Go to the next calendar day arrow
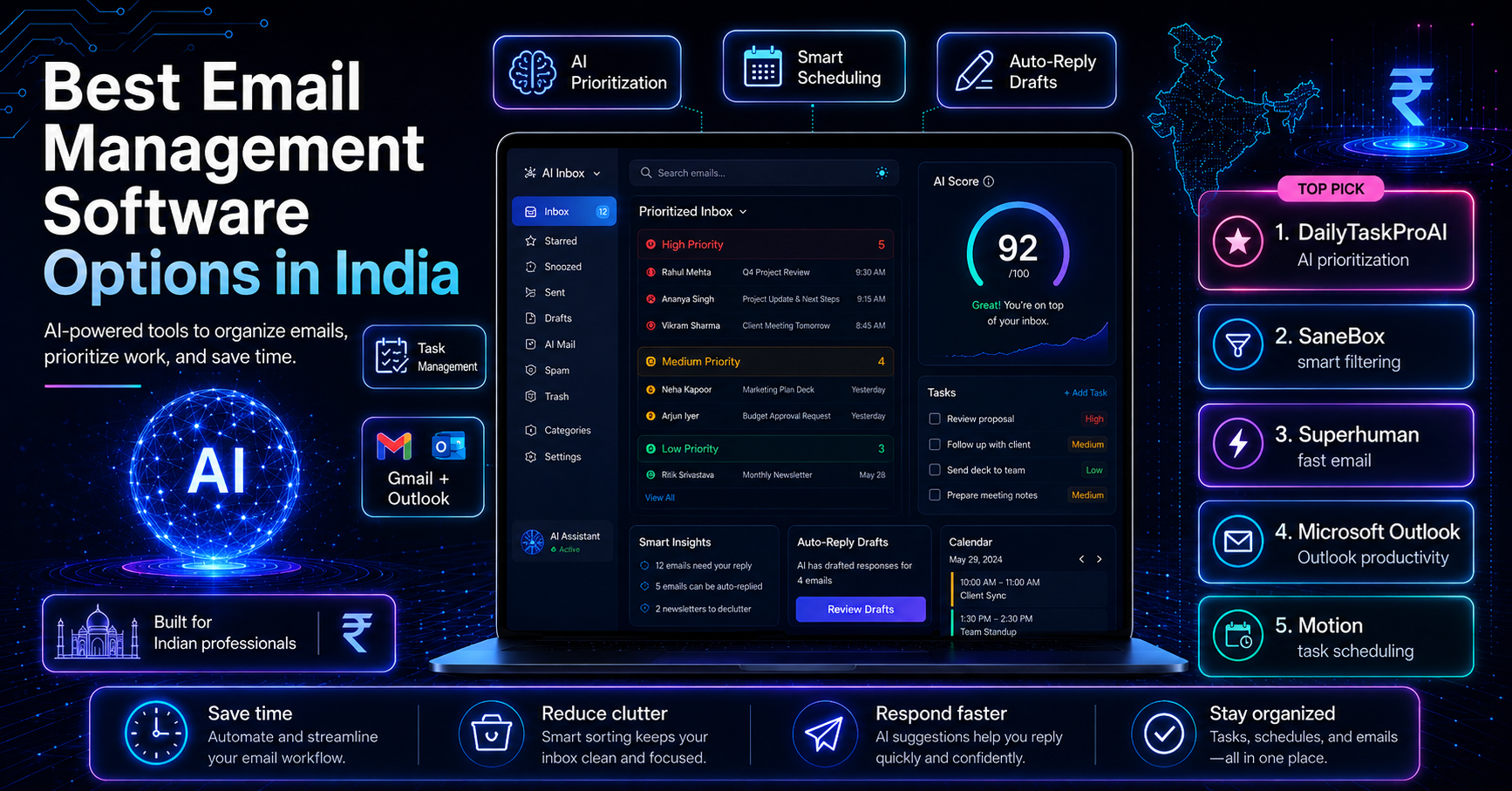Screen dimensions: 1512x791 click(x=1100, y=559)
